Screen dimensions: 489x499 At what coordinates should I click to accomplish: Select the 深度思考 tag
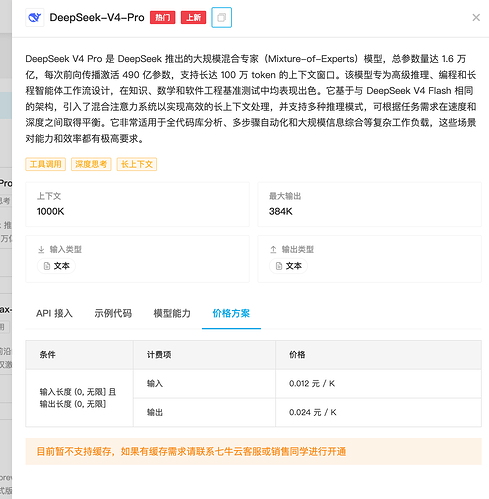coord(91,164)
